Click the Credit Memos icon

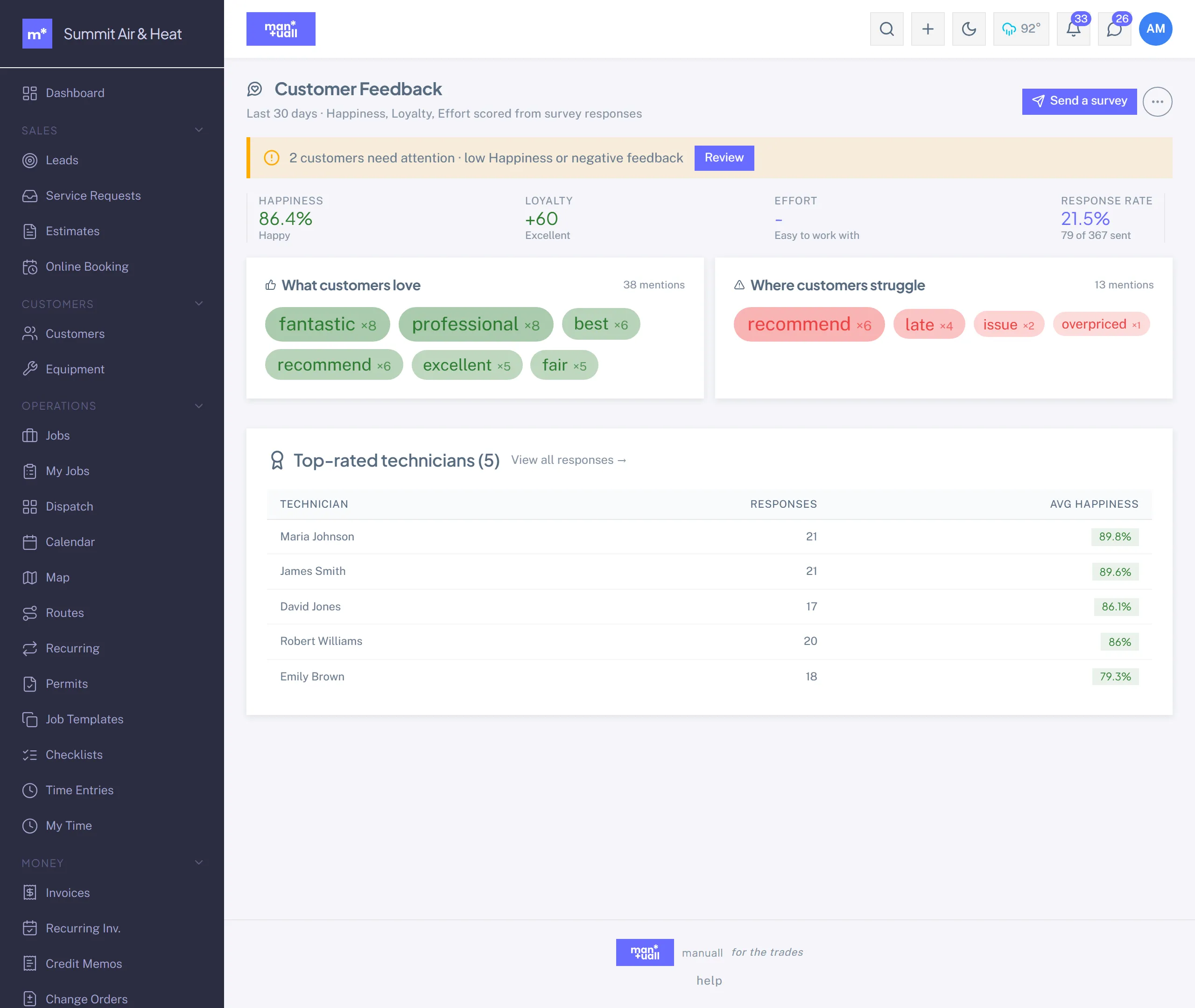[30, 963]
